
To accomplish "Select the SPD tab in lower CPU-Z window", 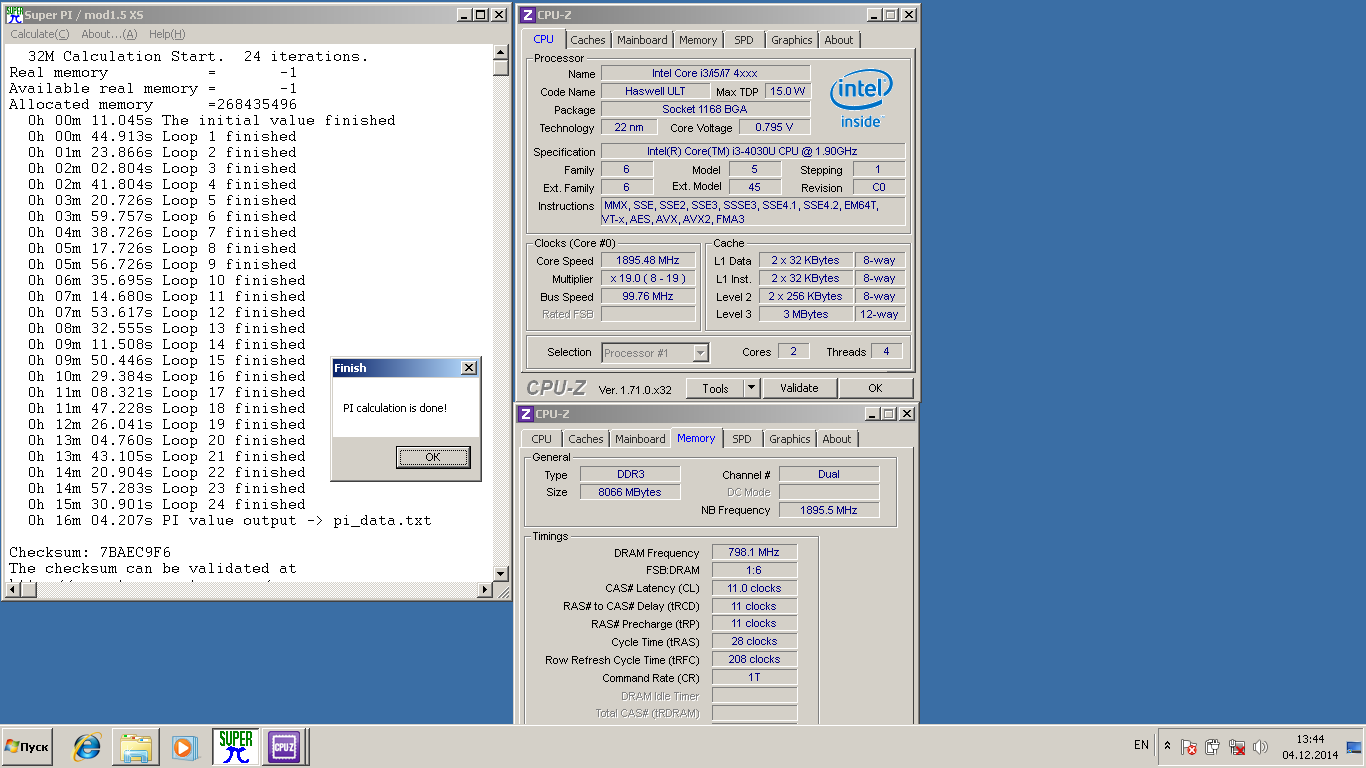I will [742, 439].
